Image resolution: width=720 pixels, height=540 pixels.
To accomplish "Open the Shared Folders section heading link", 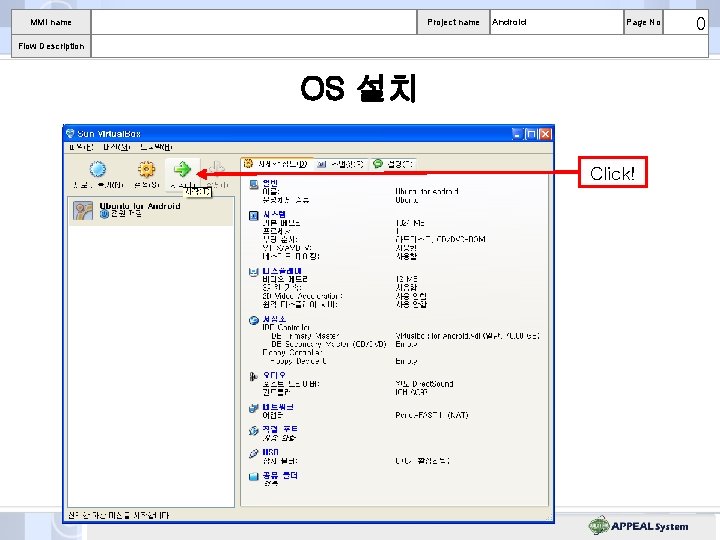I will click(x=280, y=475).
